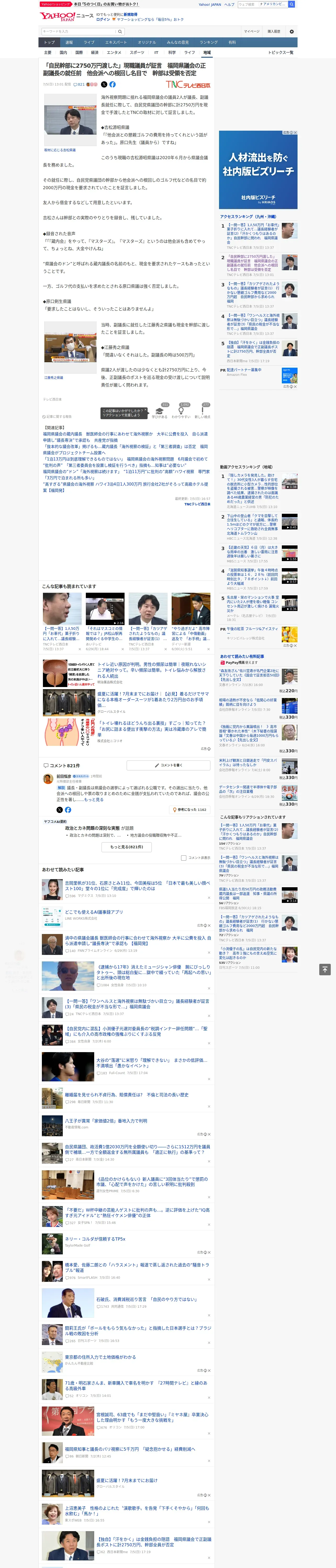Image resolution: width=336 pixels, height=1568 pixels.
Task: Open the 国内 category tab
Action: click(x=63, y=52)
